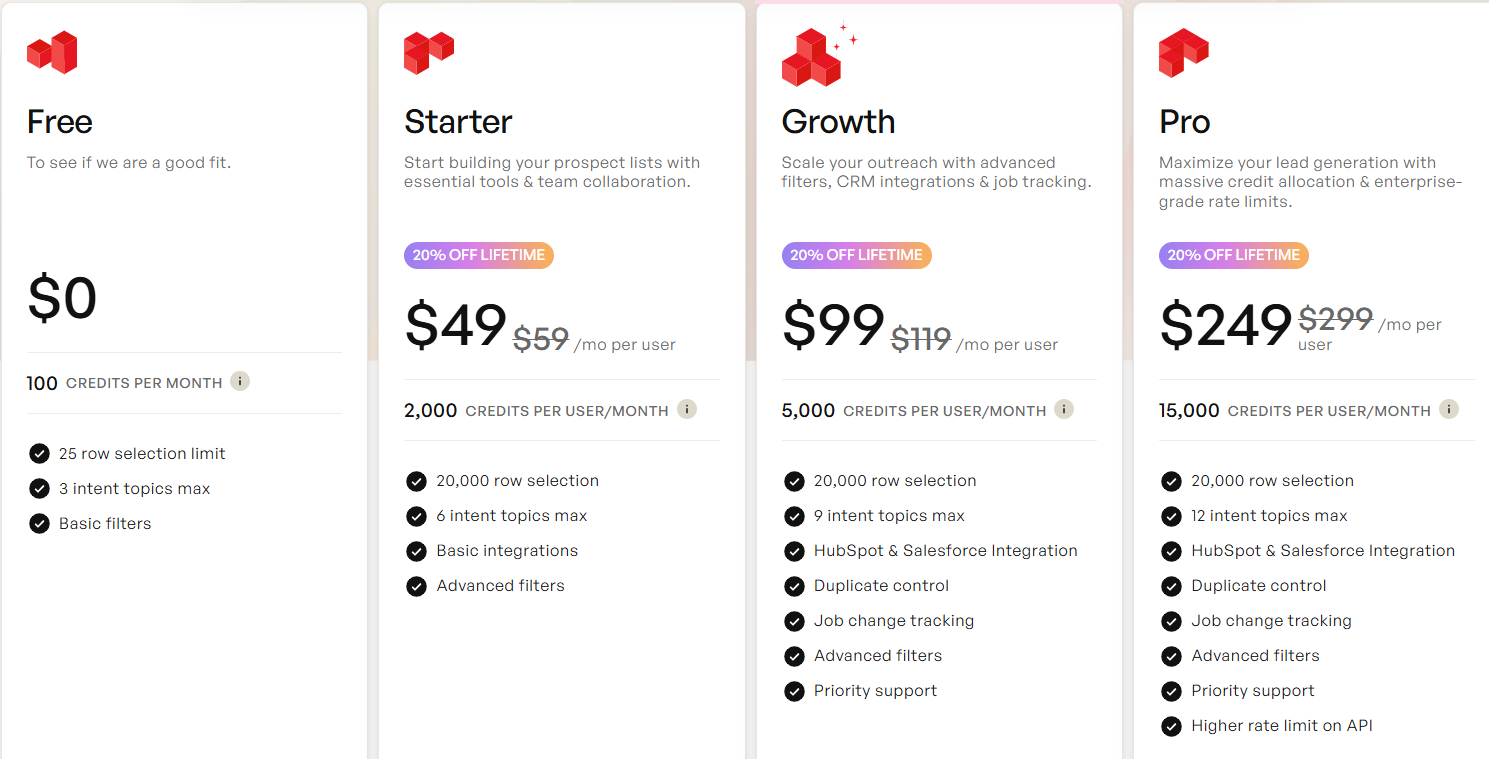Open the credits tooltip icon on the Starter card
Screen dimensions: 1489x759
pos(687,408)
